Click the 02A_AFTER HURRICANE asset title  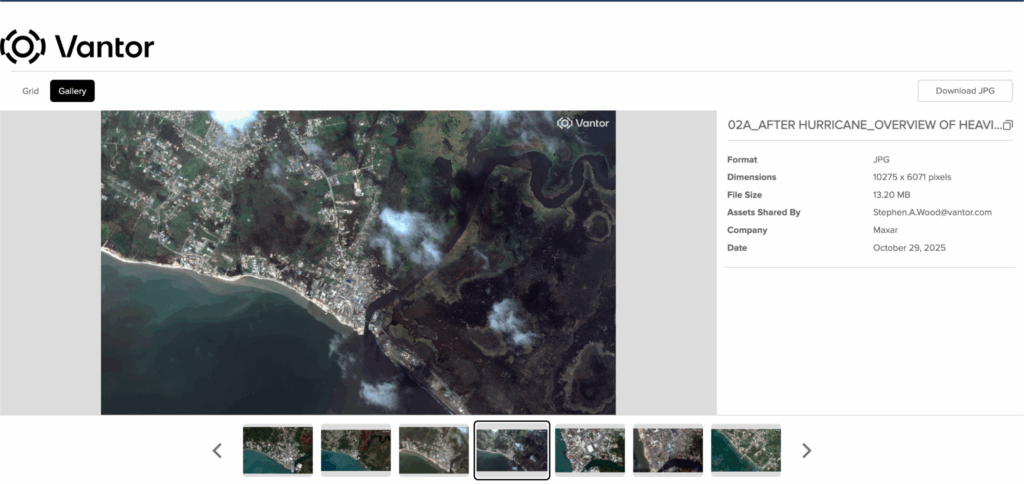(864, 125)
